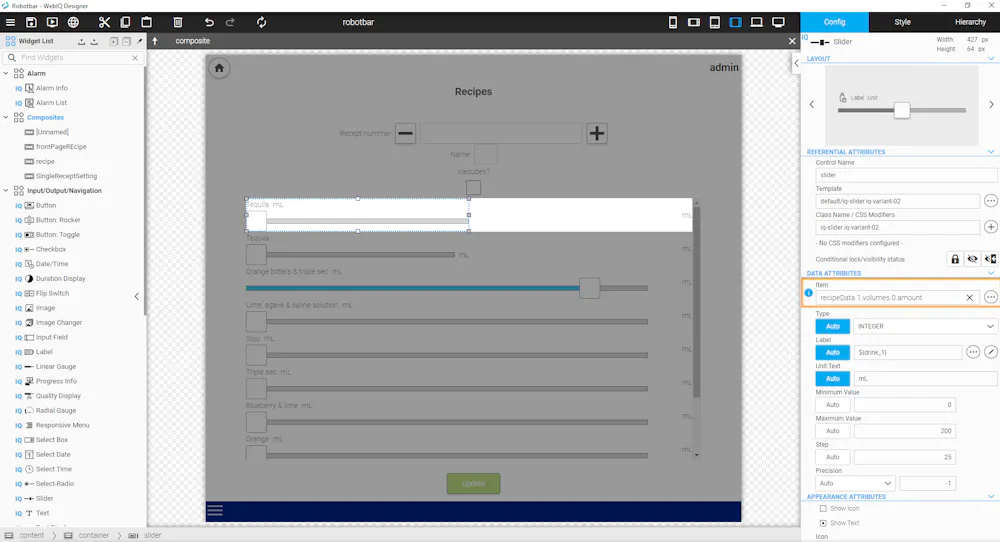This screenshot has height=542, width=1000.
Task: Collapse the Appearance Attributes section
Action: click(x=990, y=497)
